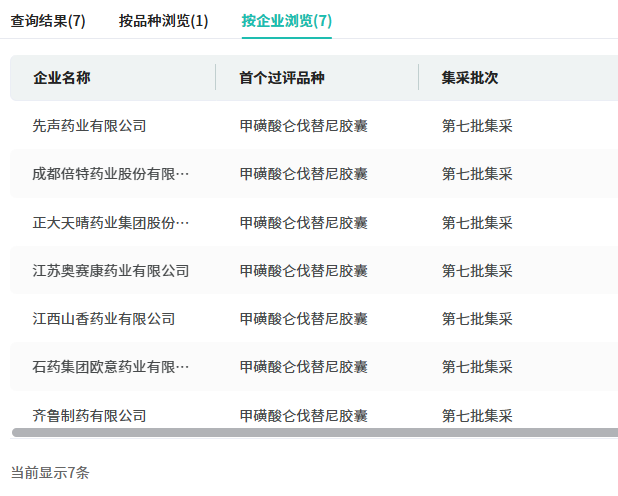The image size is (618, 496).
Task: Select the 按企业浏览(7) tab
Action: point(286,20)
